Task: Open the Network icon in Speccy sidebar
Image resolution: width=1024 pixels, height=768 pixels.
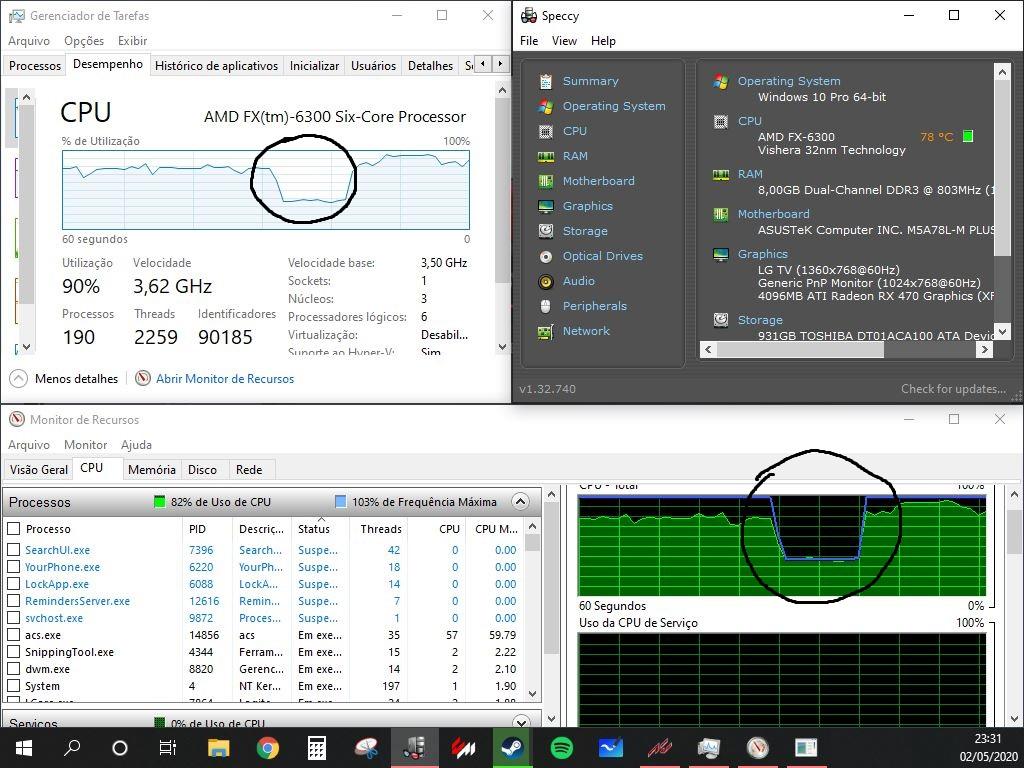Action: pyautogui.click(x=545, y=332)
